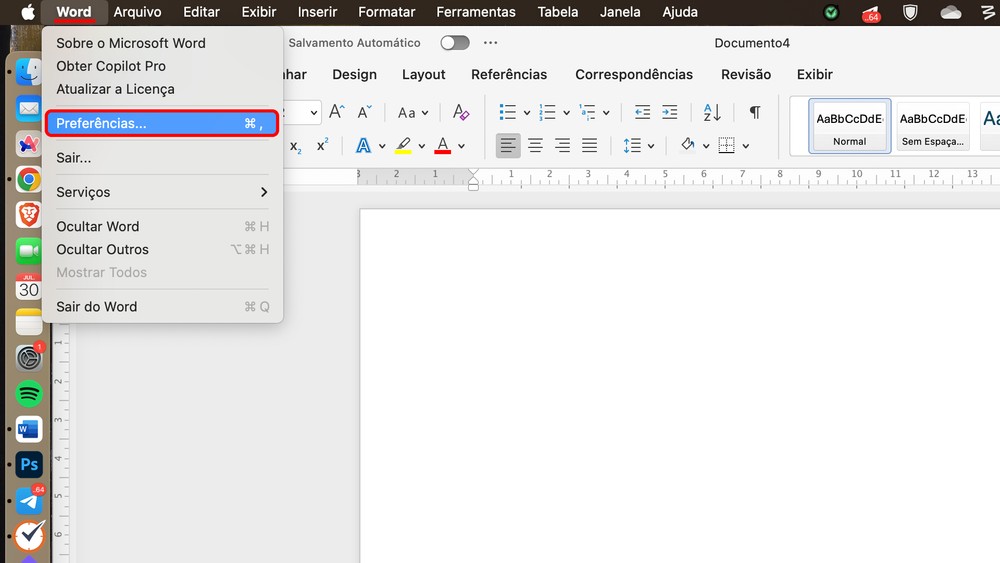Center-align the text
Image resolution: width=1000 pixels, height=563 pixels.
pos(536,146)
